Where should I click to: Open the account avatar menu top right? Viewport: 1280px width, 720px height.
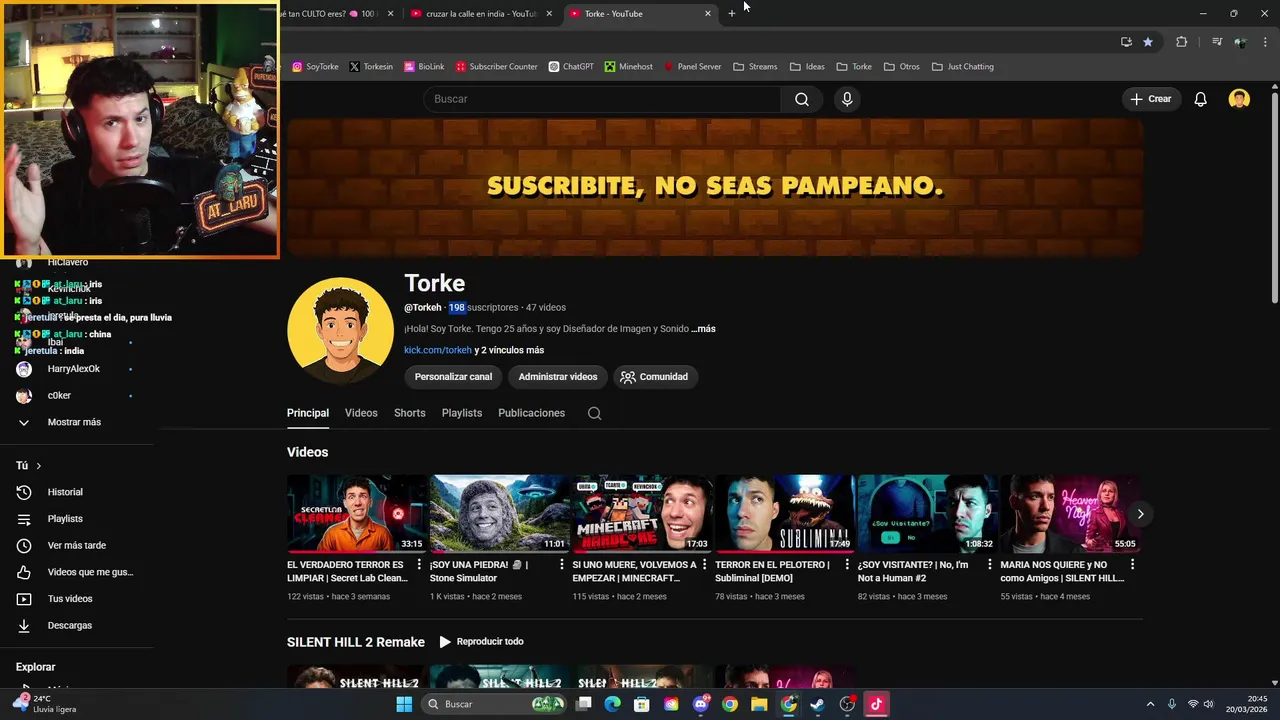1239,99
